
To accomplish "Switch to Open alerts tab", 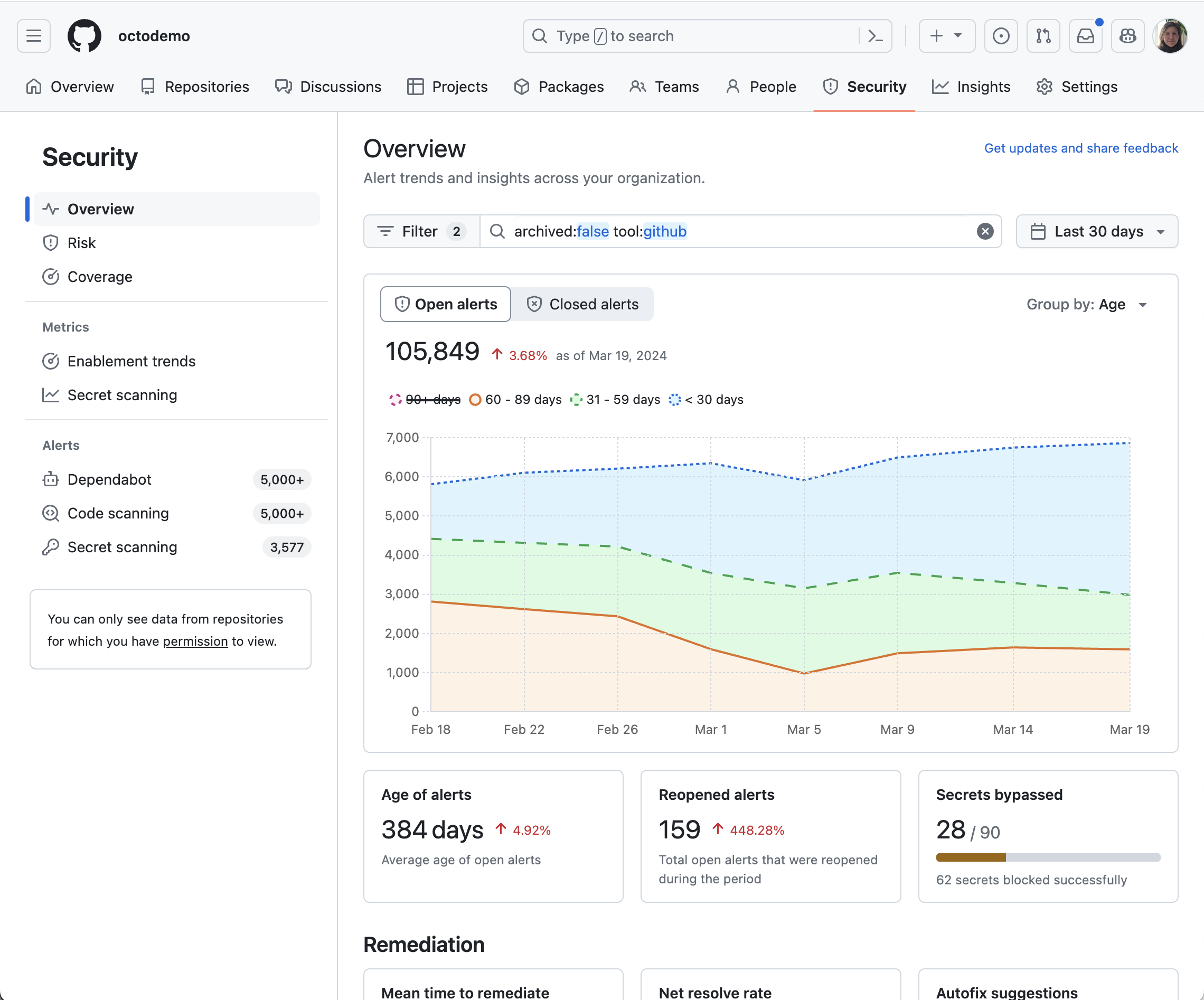I will (x=446, y=305).
